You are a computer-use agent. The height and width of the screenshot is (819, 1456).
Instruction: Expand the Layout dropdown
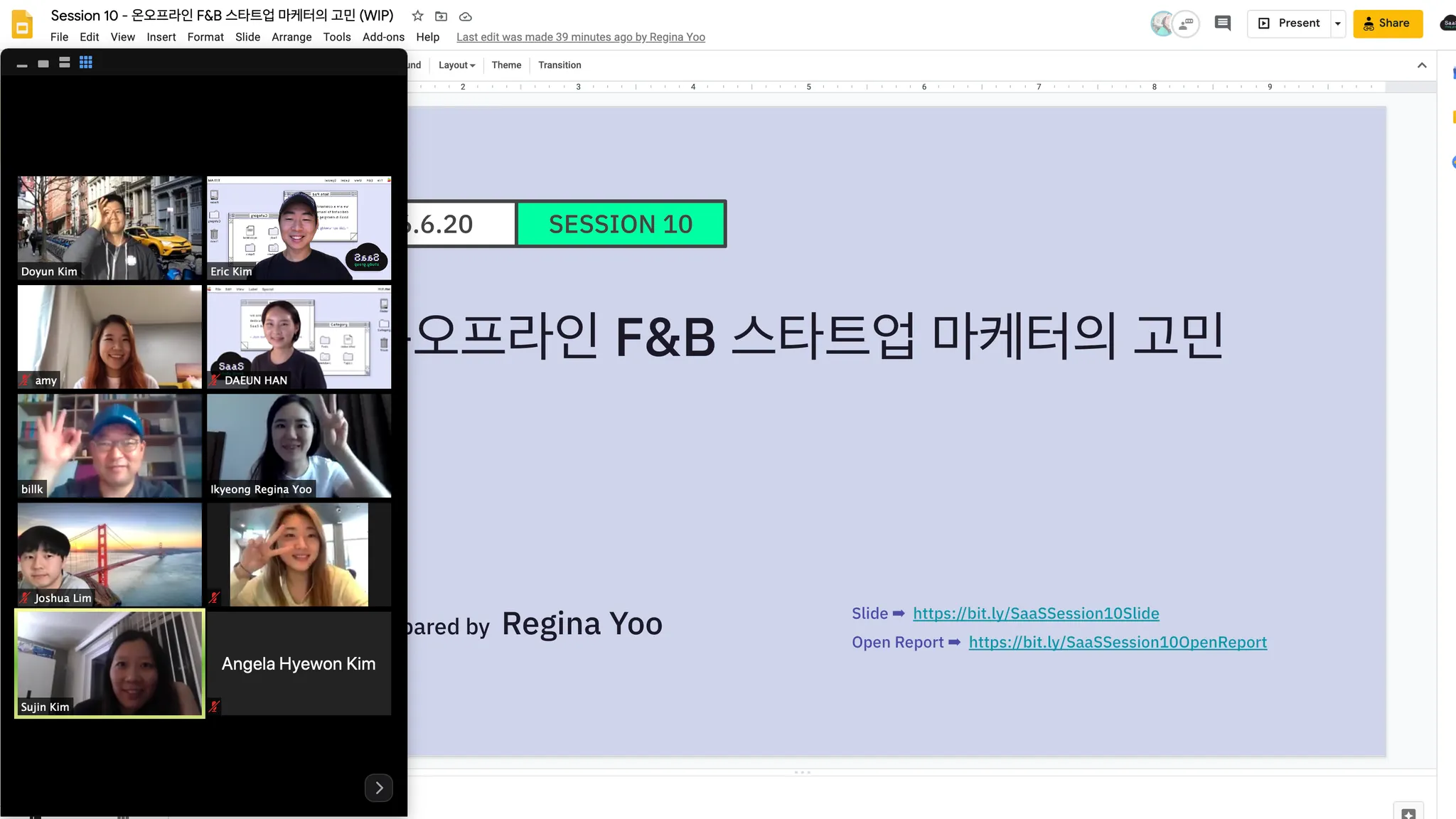(x=456, y=65)
